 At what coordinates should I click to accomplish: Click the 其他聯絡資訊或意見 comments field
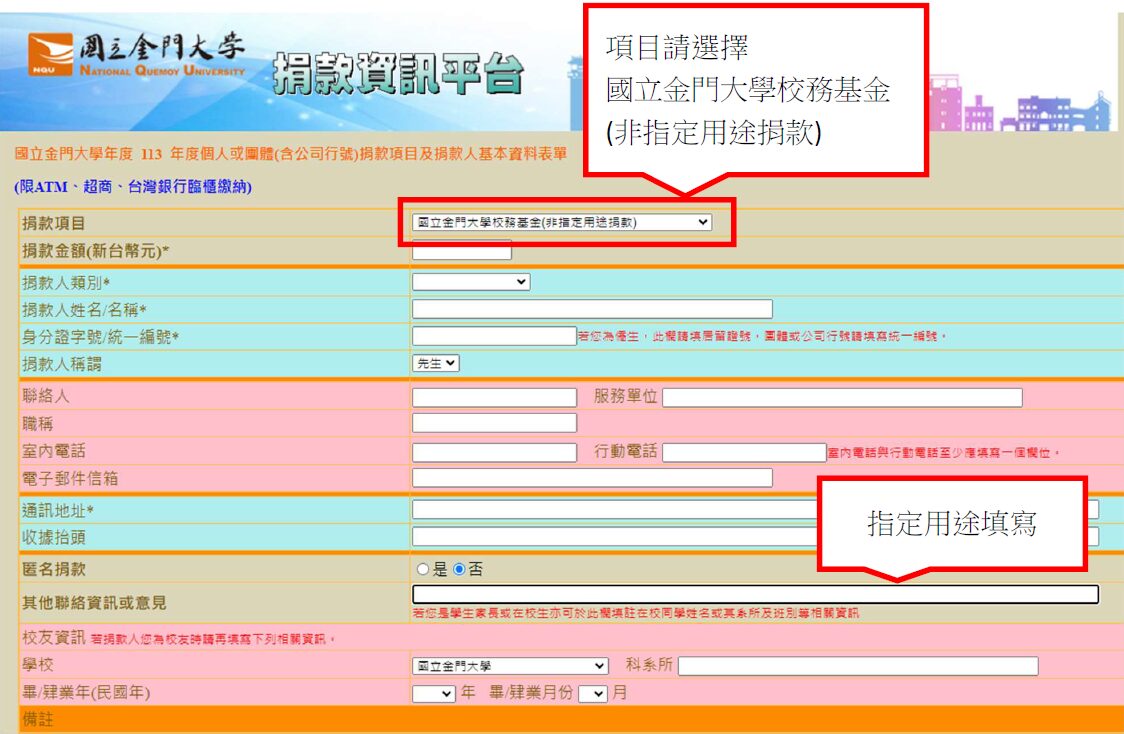coord(755,594)
